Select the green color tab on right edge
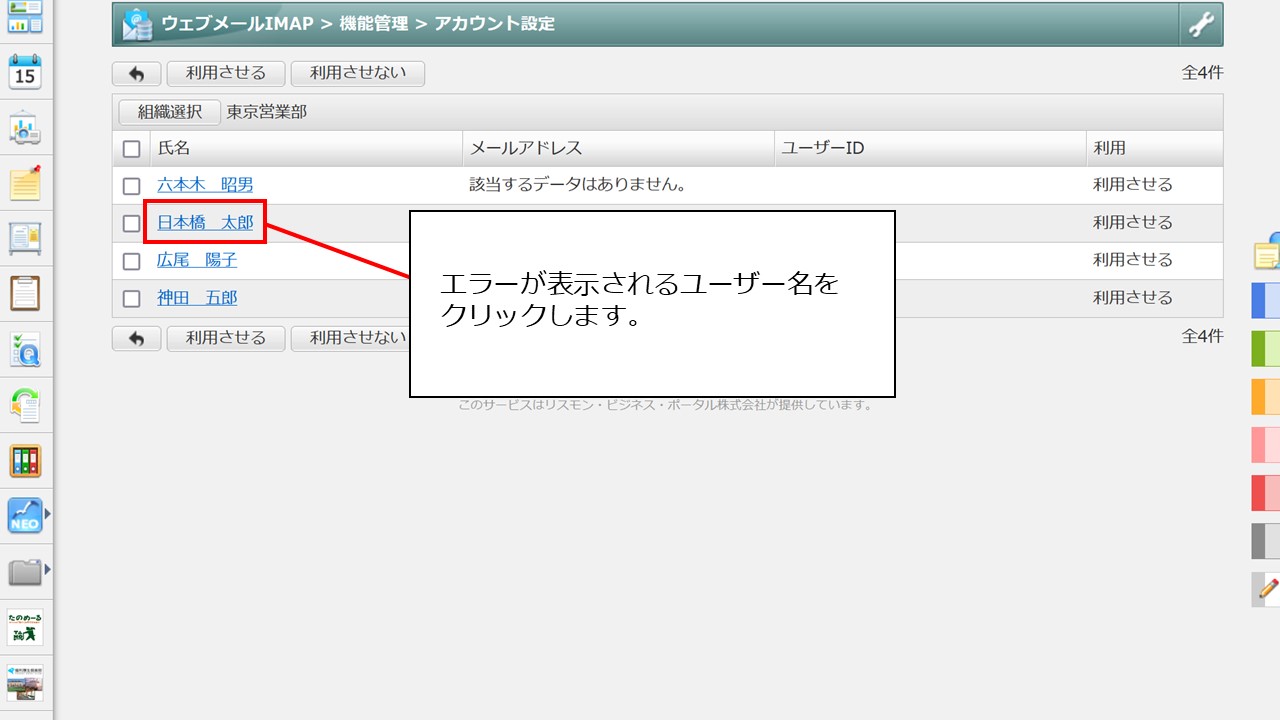The height and width of the screenshot is (720, 1280). point(1266,349)
